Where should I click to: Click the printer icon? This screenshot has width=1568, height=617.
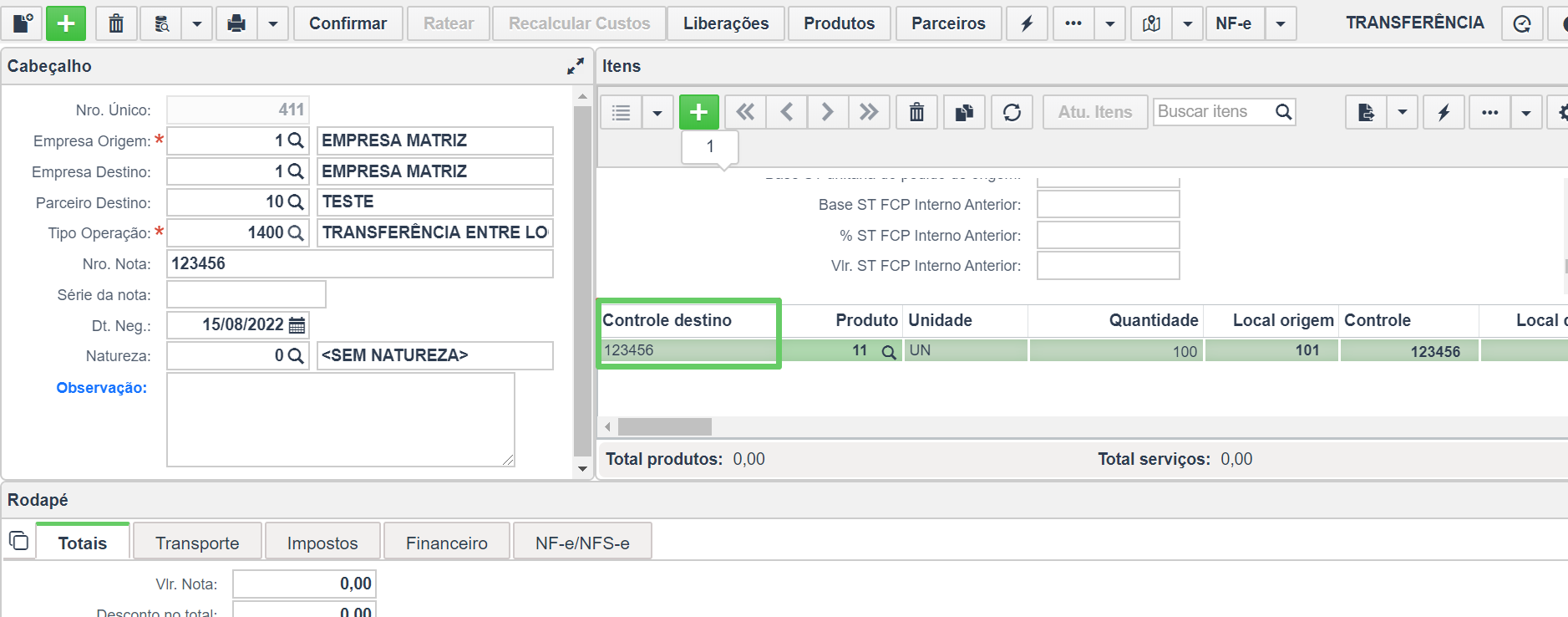click(x=236, y=23)
